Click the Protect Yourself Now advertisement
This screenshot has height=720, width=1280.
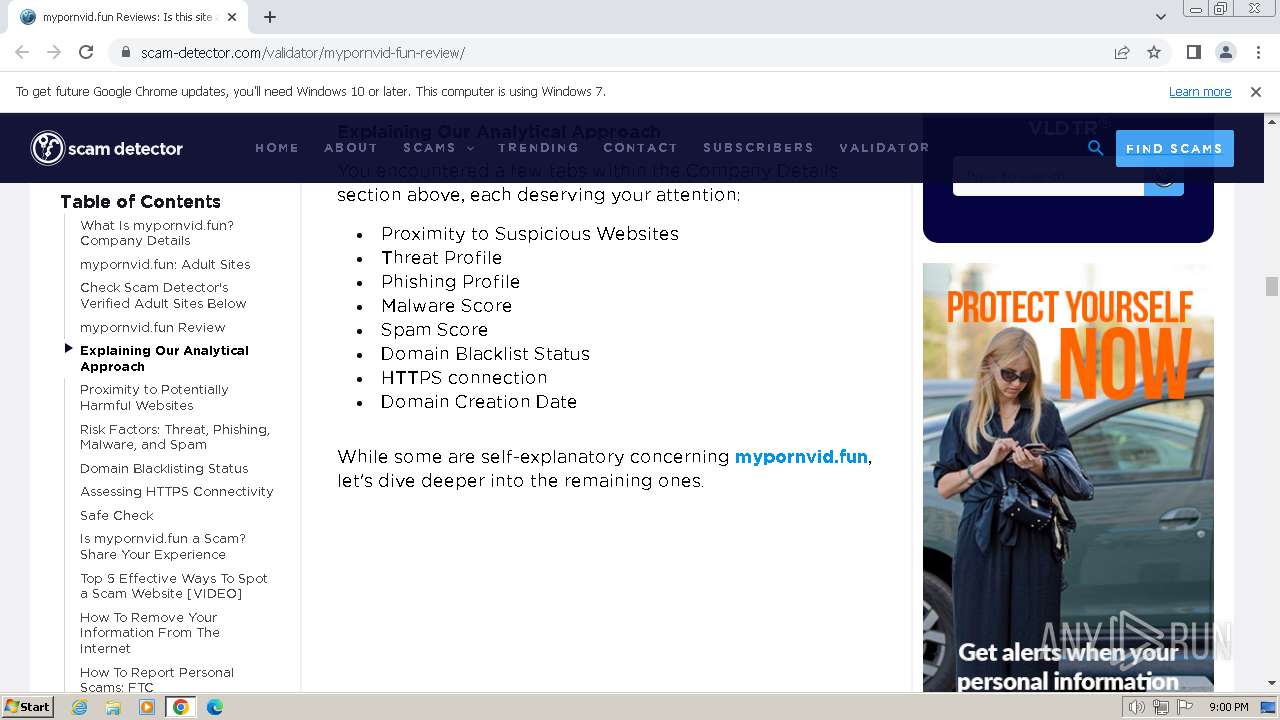pos(1068,477)
